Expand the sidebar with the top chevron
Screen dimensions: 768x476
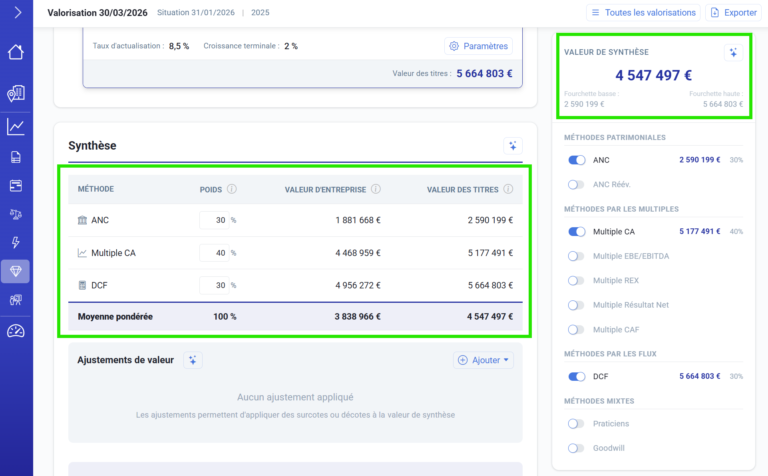(x=16, y=12)
